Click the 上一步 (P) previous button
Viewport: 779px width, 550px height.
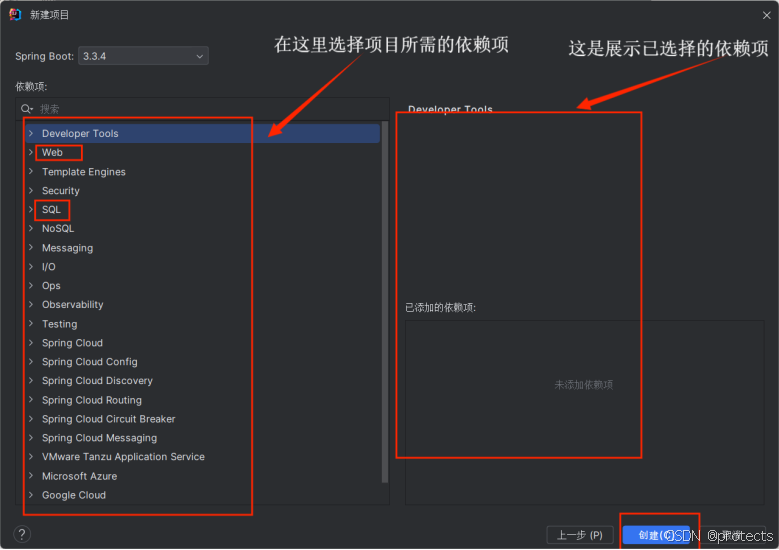(580, 535)
